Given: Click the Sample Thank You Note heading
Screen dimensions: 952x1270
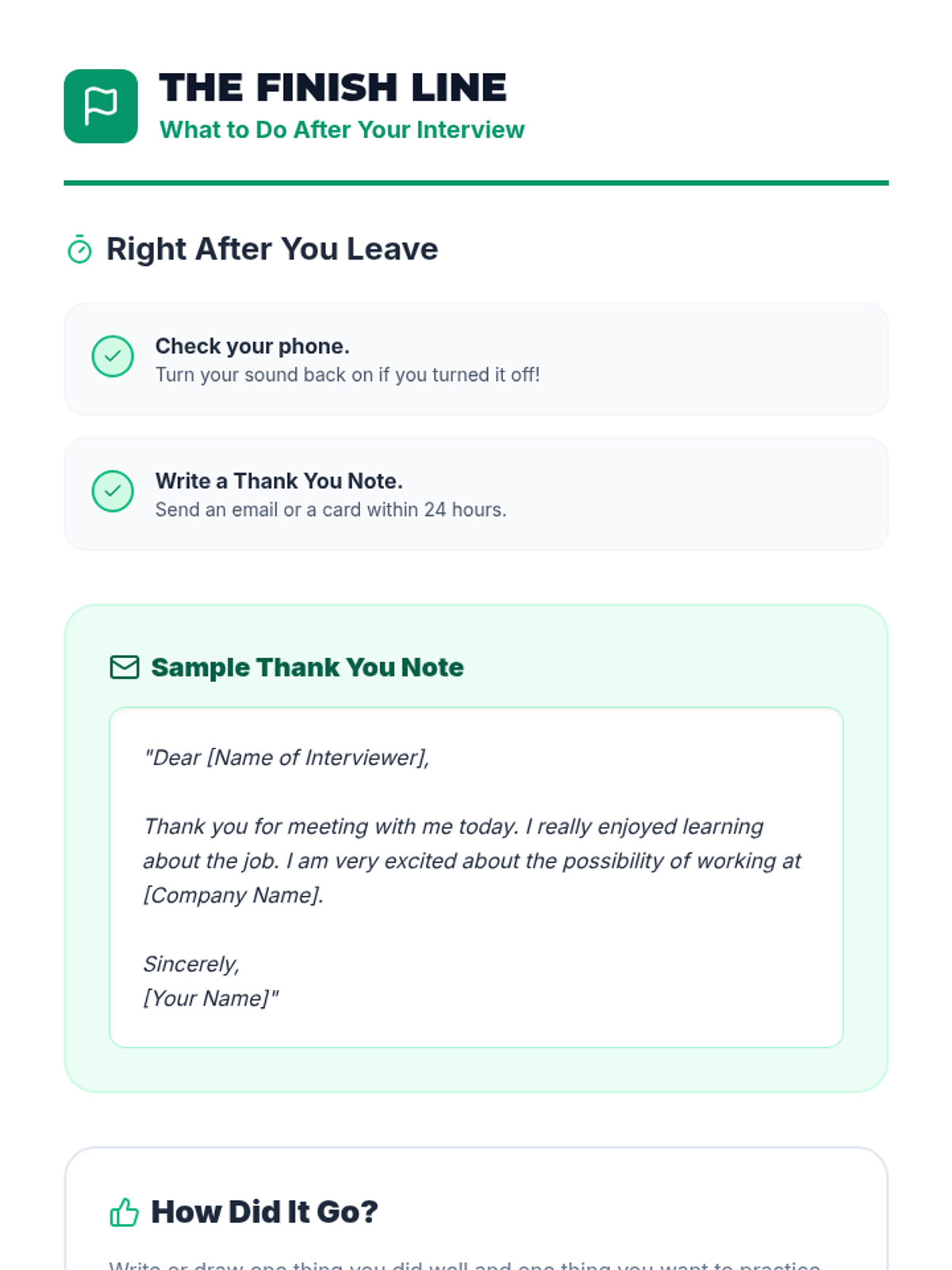Looking at the screenshot, I should click(x=307, y=668).
